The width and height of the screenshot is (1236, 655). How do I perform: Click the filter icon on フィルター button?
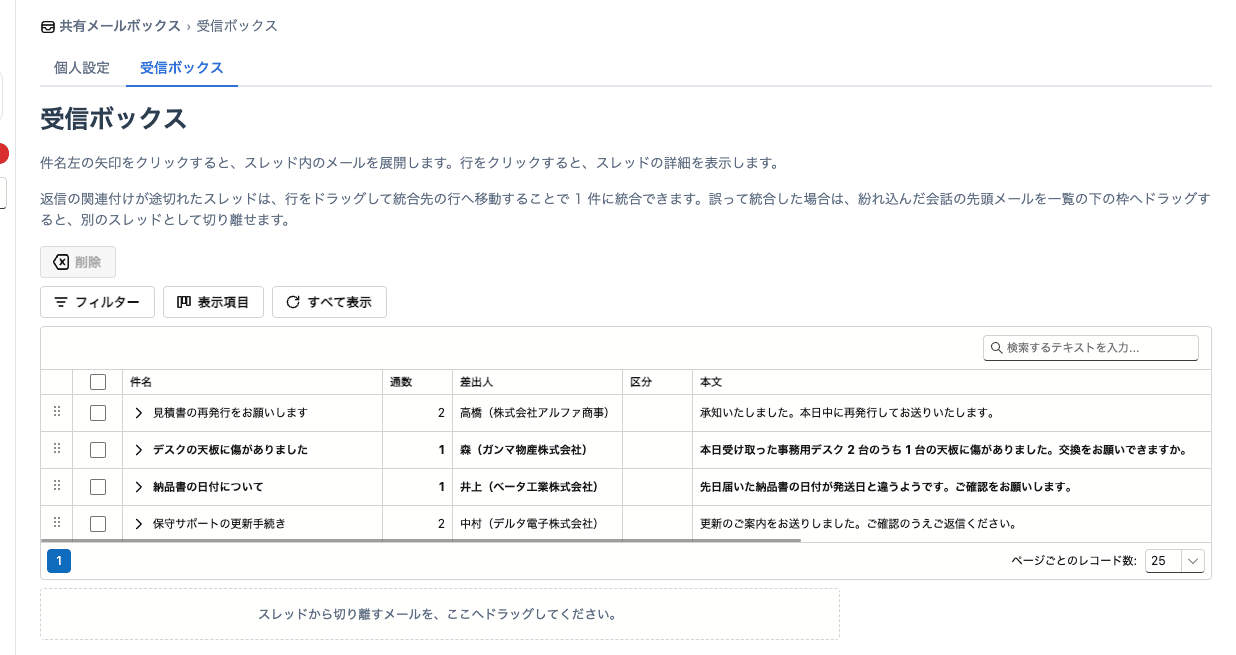pos(61,302)
